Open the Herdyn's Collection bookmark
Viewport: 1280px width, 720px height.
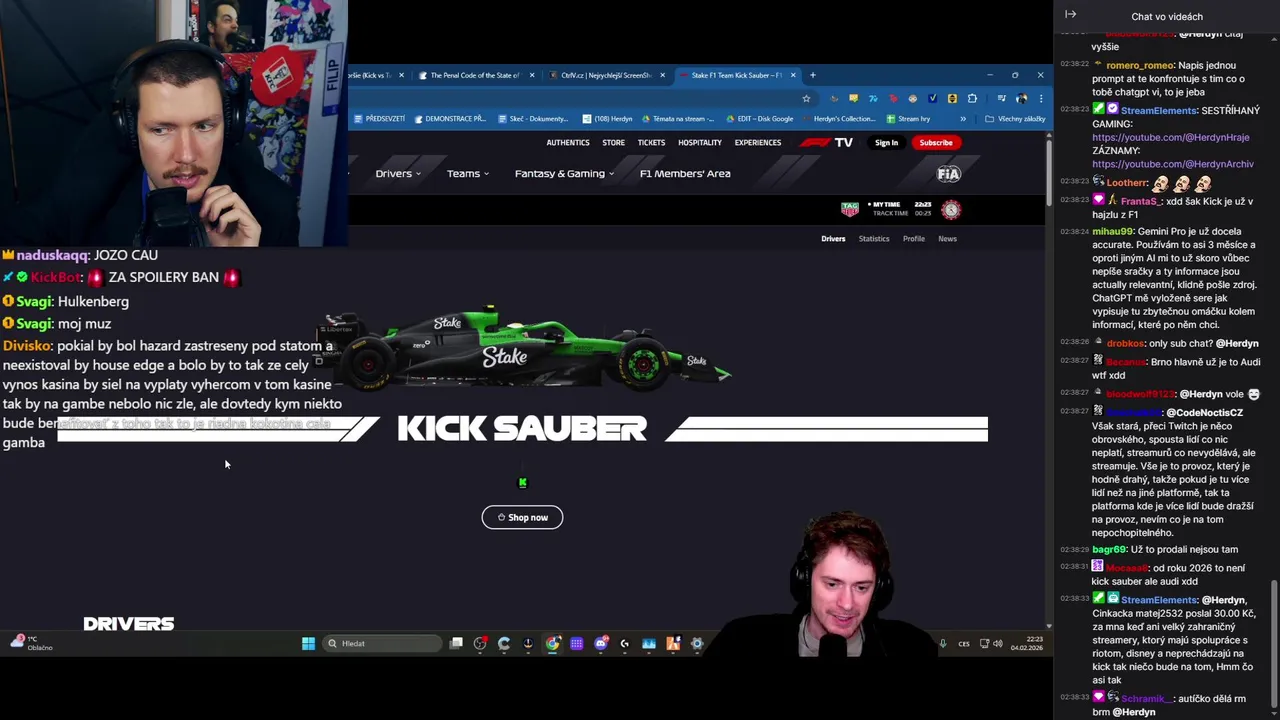(x=838, y=118)
